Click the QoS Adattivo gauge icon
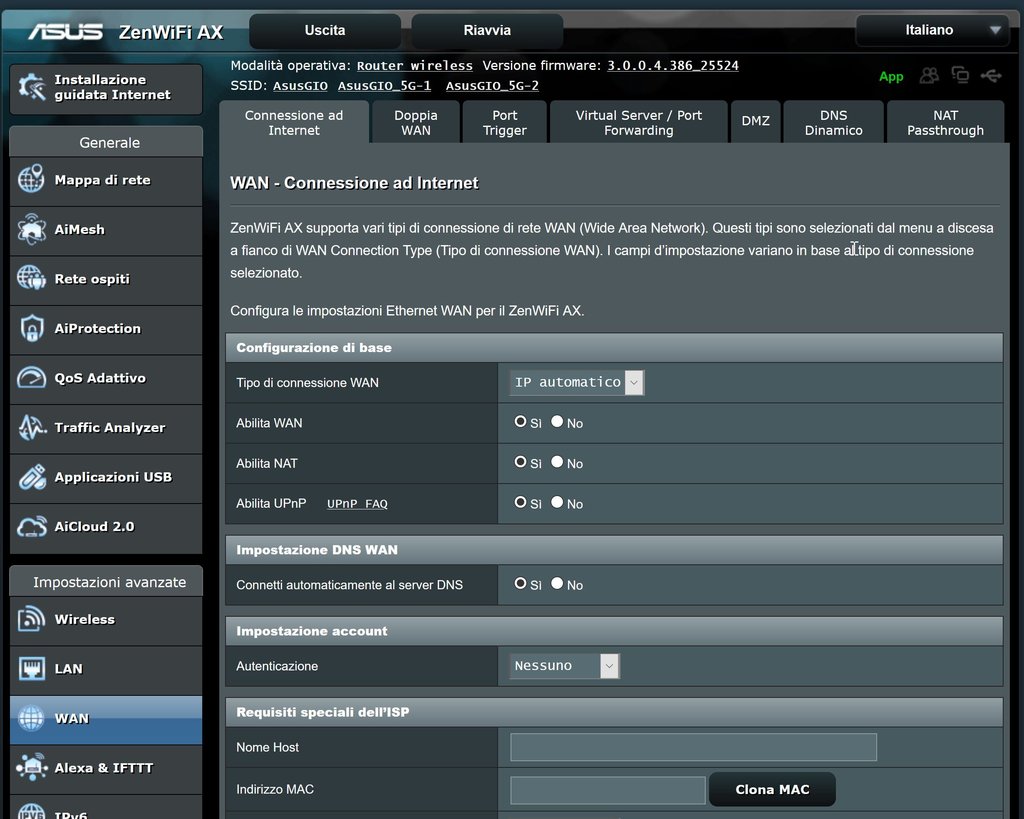 click(32, 379)
